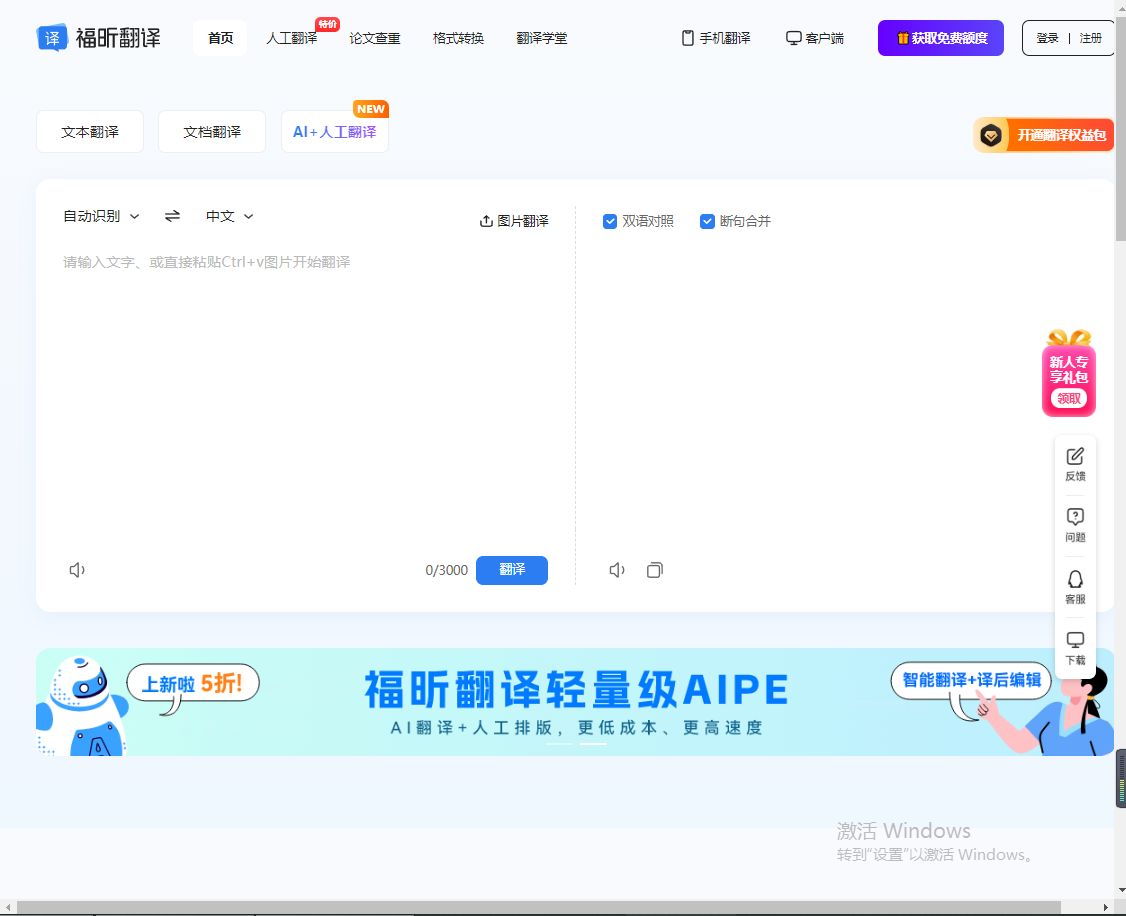Image resolution: width=1126 pixels, height=916 pixels.
Task: Click the 登录 link
Action: point(1047,38)
